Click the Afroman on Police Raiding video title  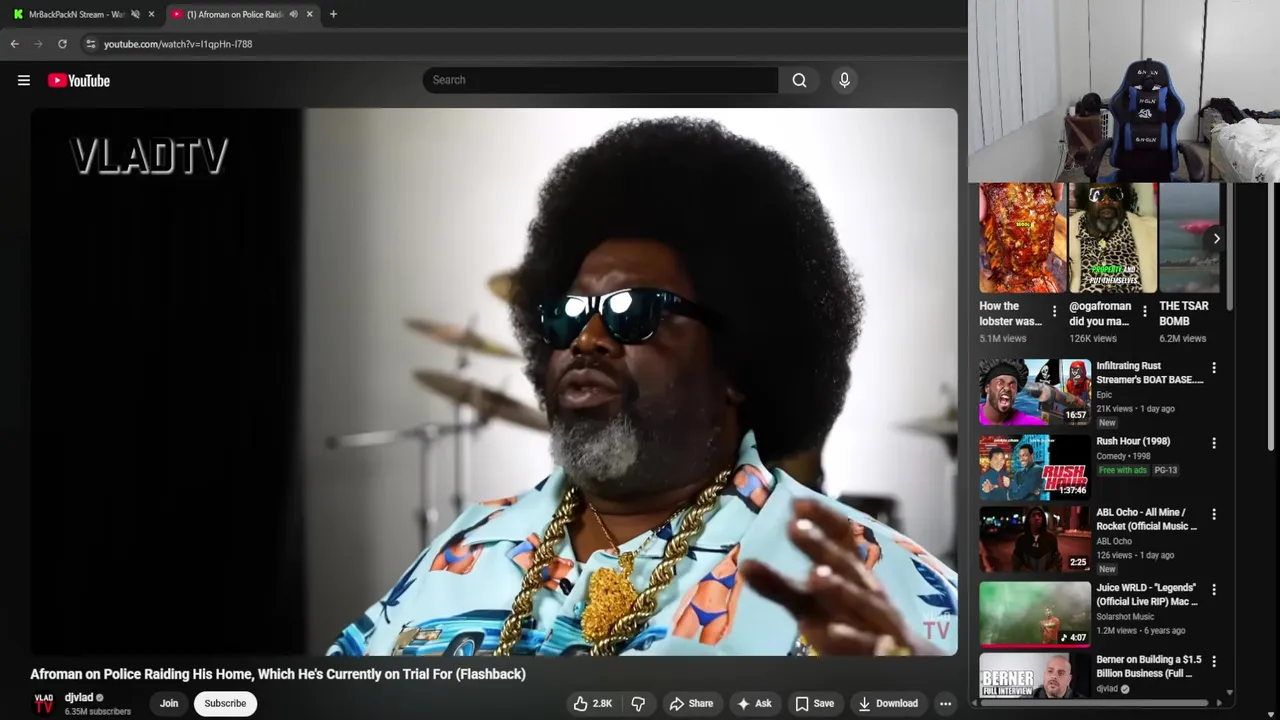click(x=278, y=674)
